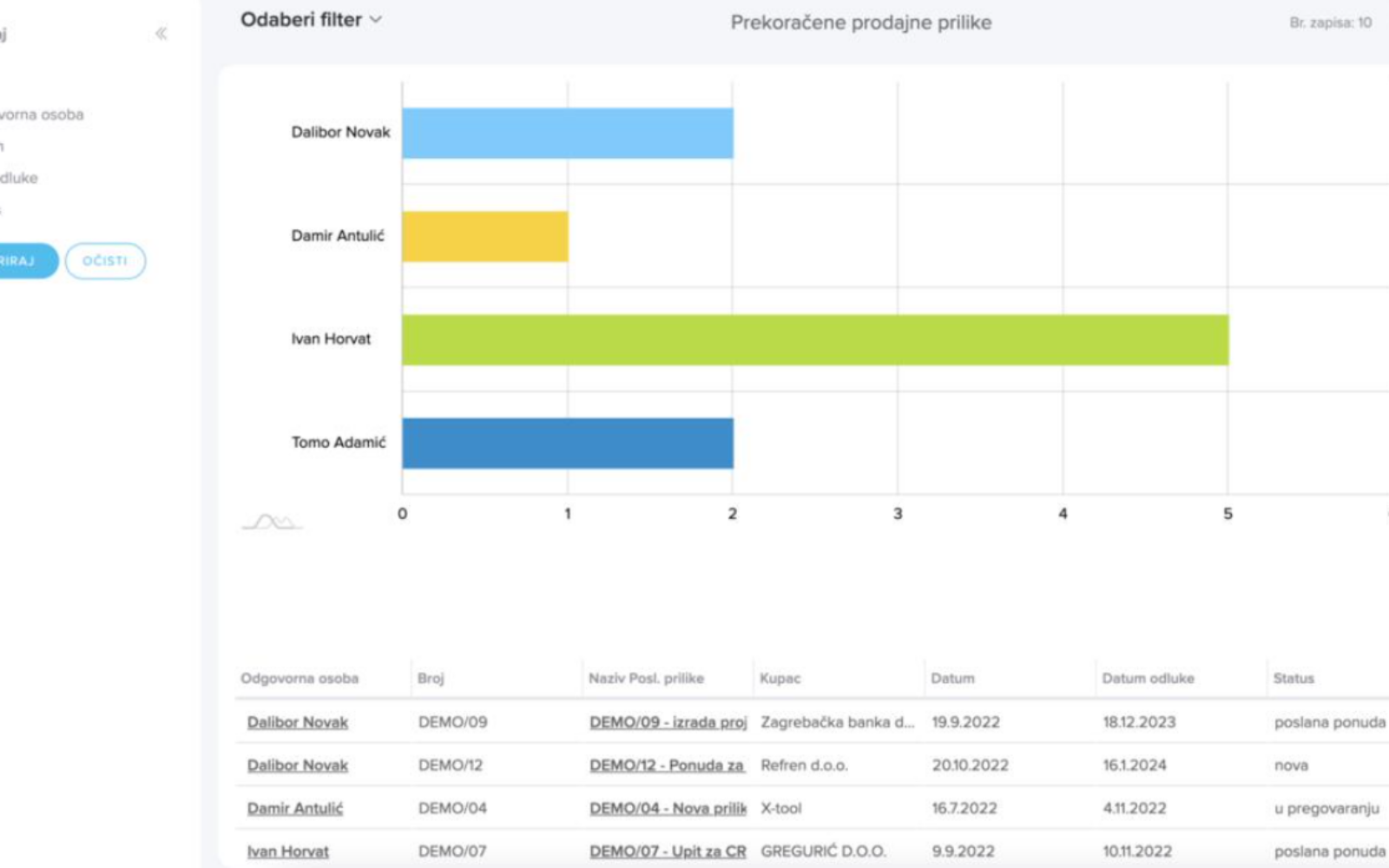The width and height of the screenshot is (1389, 868).
Task: Click Ivan Horvat link in table
Action: click(x=287, y=852)
